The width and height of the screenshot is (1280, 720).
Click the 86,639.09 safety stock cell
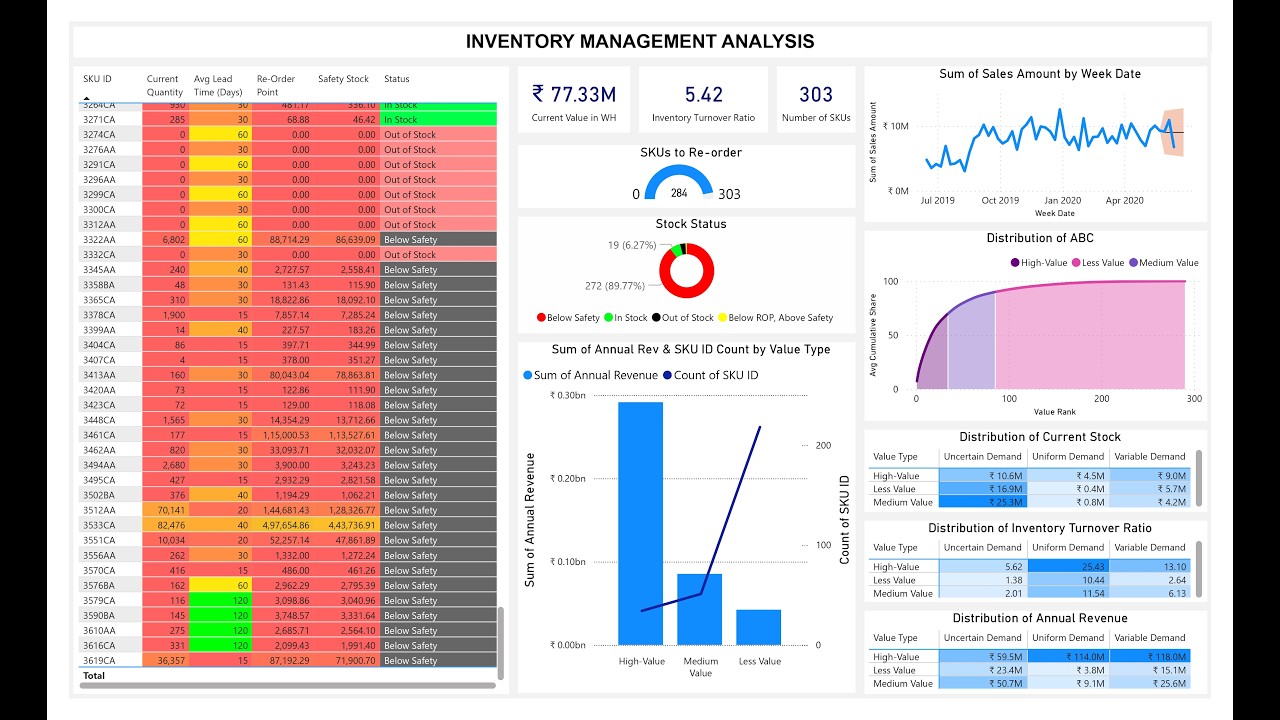point(347,239)
